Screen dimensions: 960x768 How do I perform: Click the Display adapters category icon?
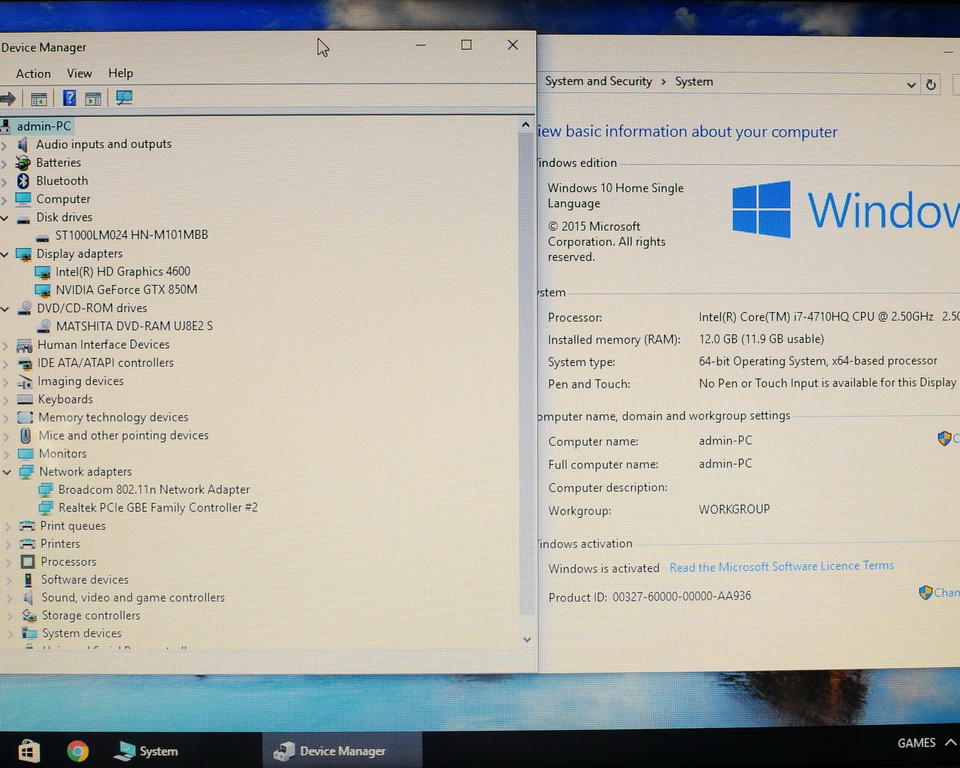[24, 254]
